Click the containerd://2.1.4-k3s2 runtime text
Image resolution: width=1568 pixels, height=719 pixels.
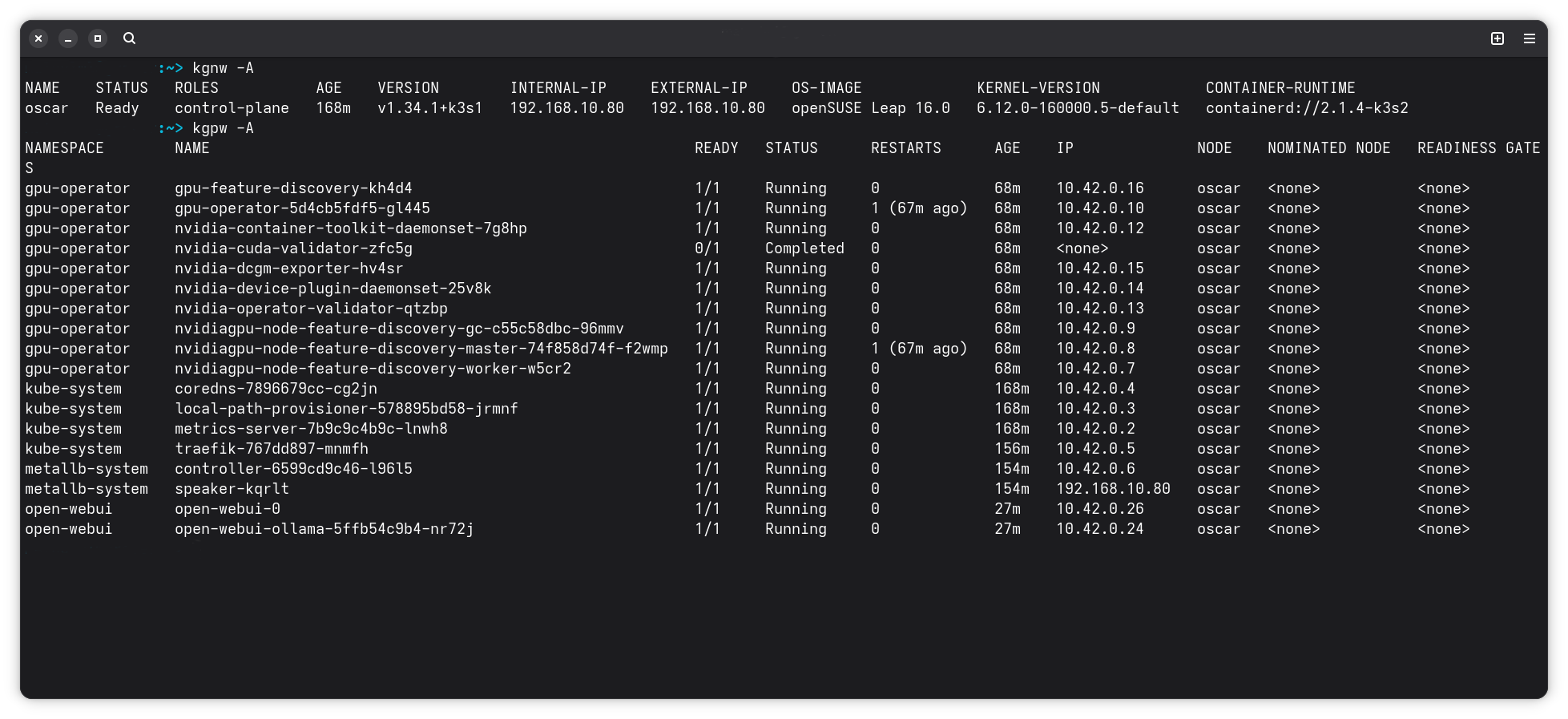point(1306,108)
